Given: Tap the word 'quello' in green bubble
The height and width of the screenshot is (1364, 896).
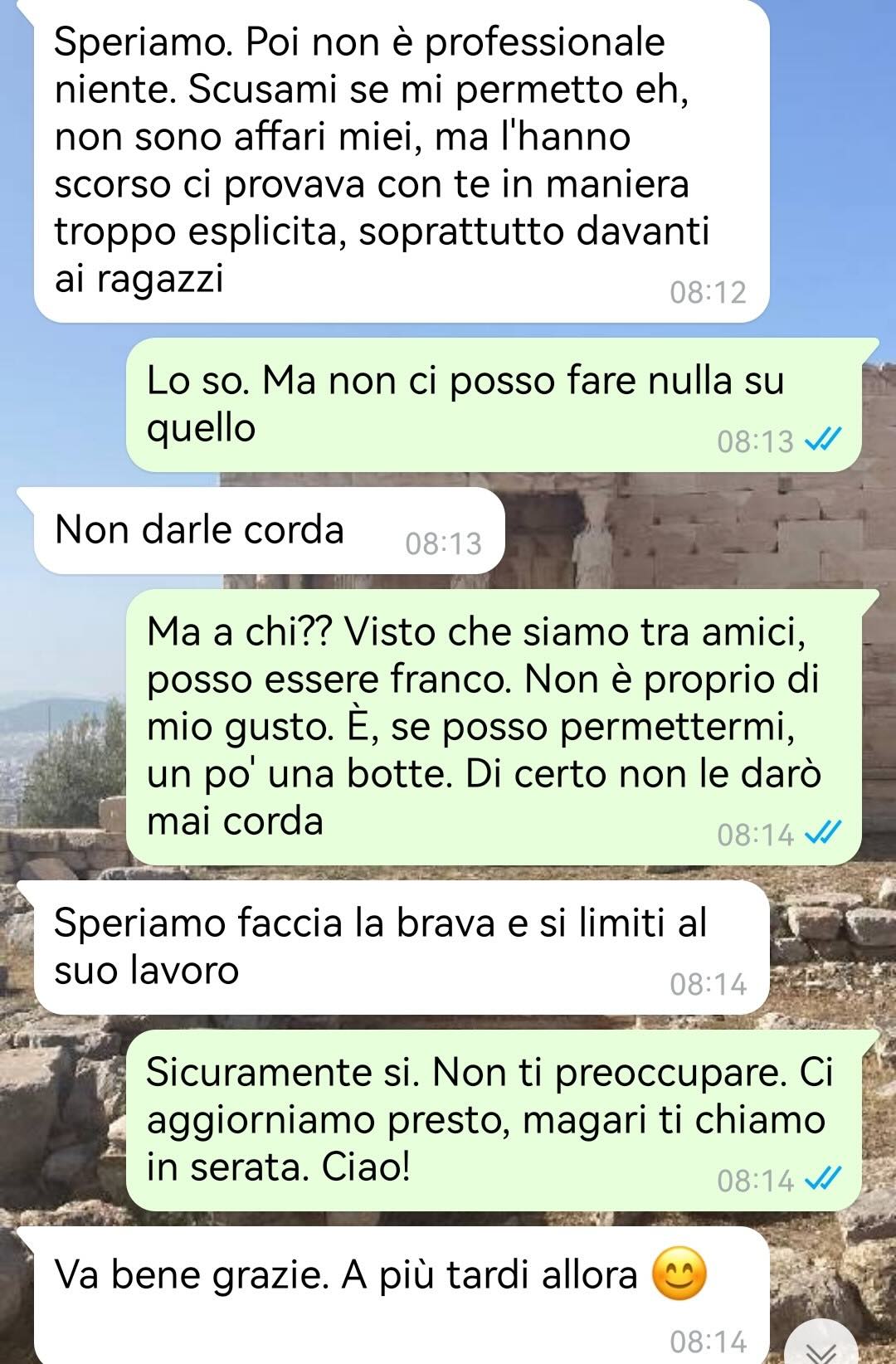Looking at the screenshot, I should click(x=202, y=429).
